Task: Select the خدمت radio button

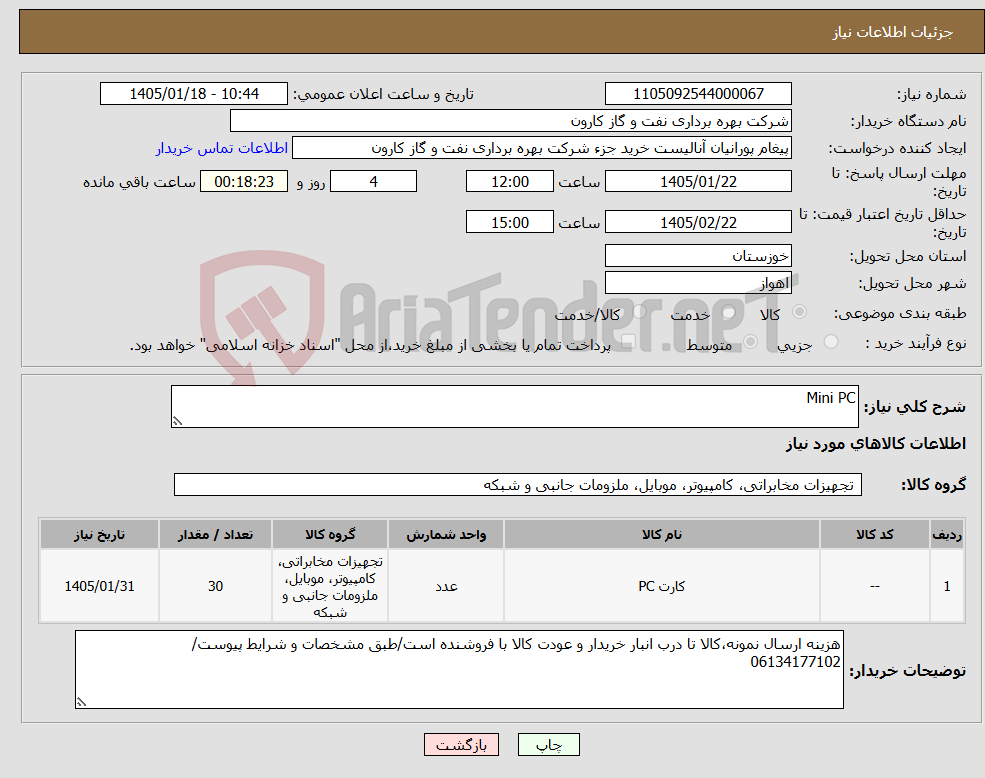Action: (x=729, y=312)
